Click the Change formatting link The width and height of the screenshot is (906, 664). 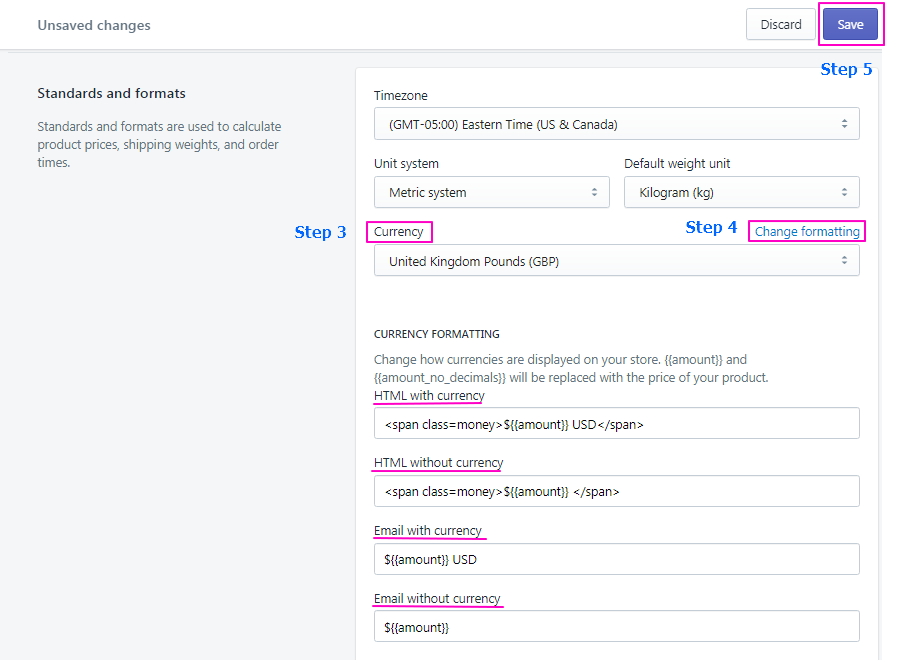[807, 232]
